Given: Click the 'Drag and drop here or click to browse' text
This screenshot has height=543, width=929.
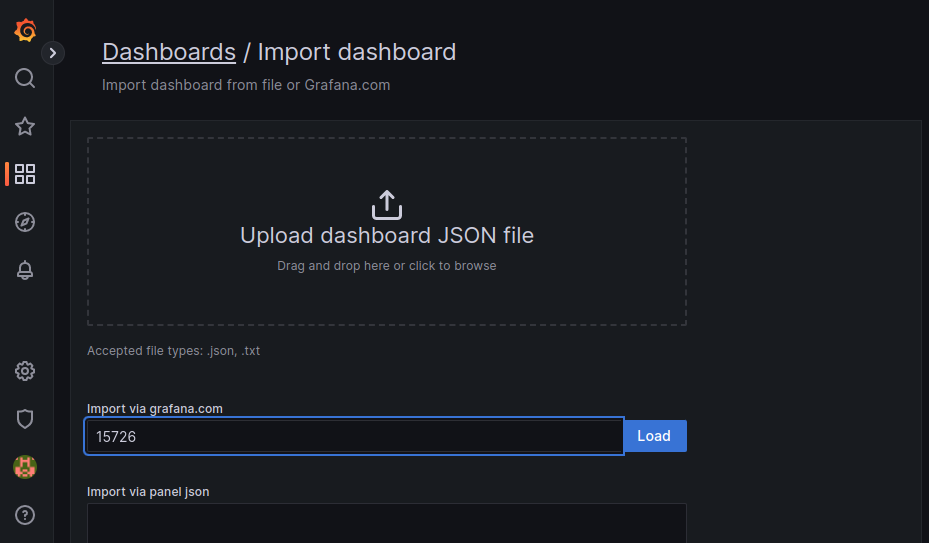Looking at the screenshot, I should 387,266.
